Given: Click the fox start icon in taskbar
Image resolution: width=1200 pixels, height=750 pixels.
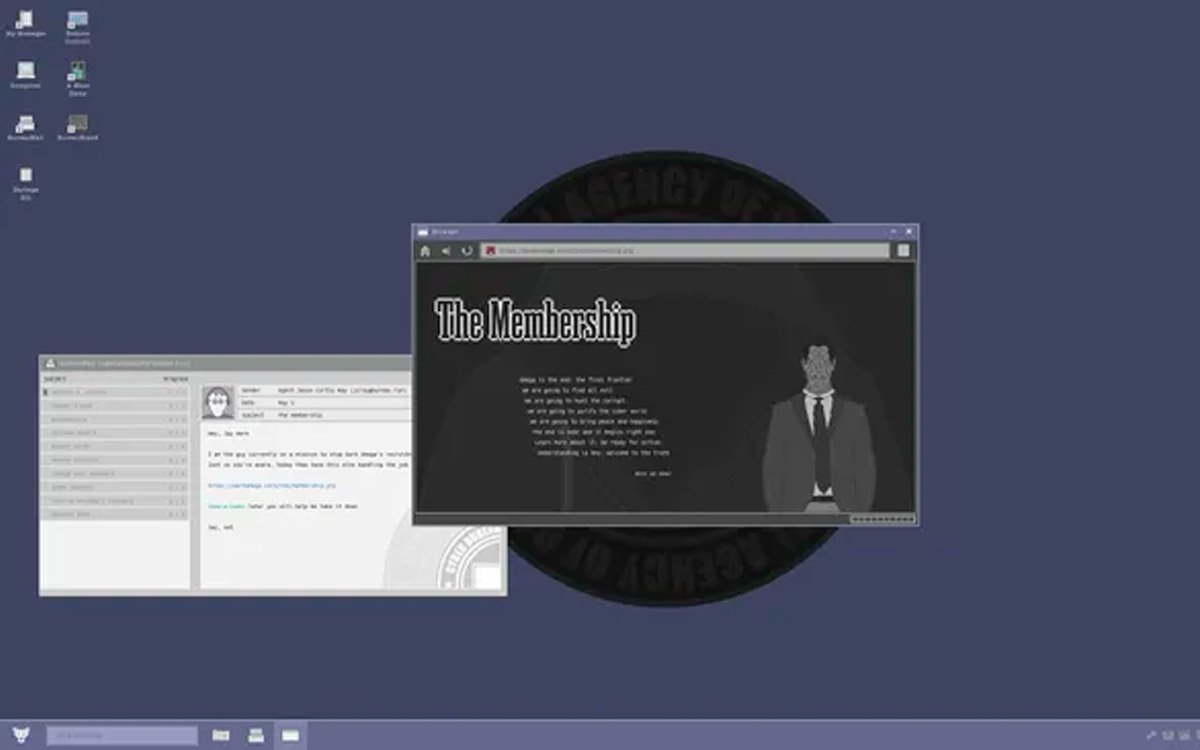Looking at the screenshot, I should pyautogui.click(x=22, y=735).
